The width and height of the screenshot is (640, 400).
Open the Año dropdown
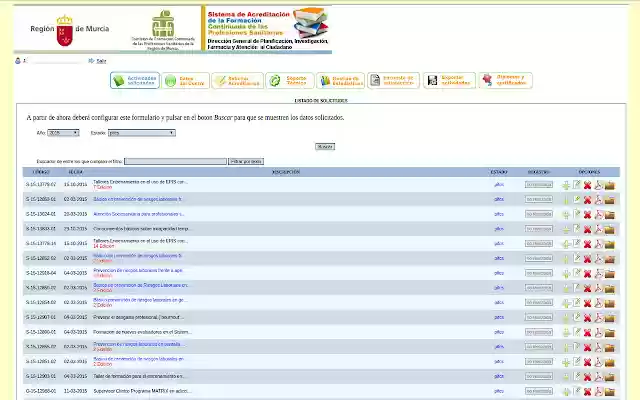63,133
